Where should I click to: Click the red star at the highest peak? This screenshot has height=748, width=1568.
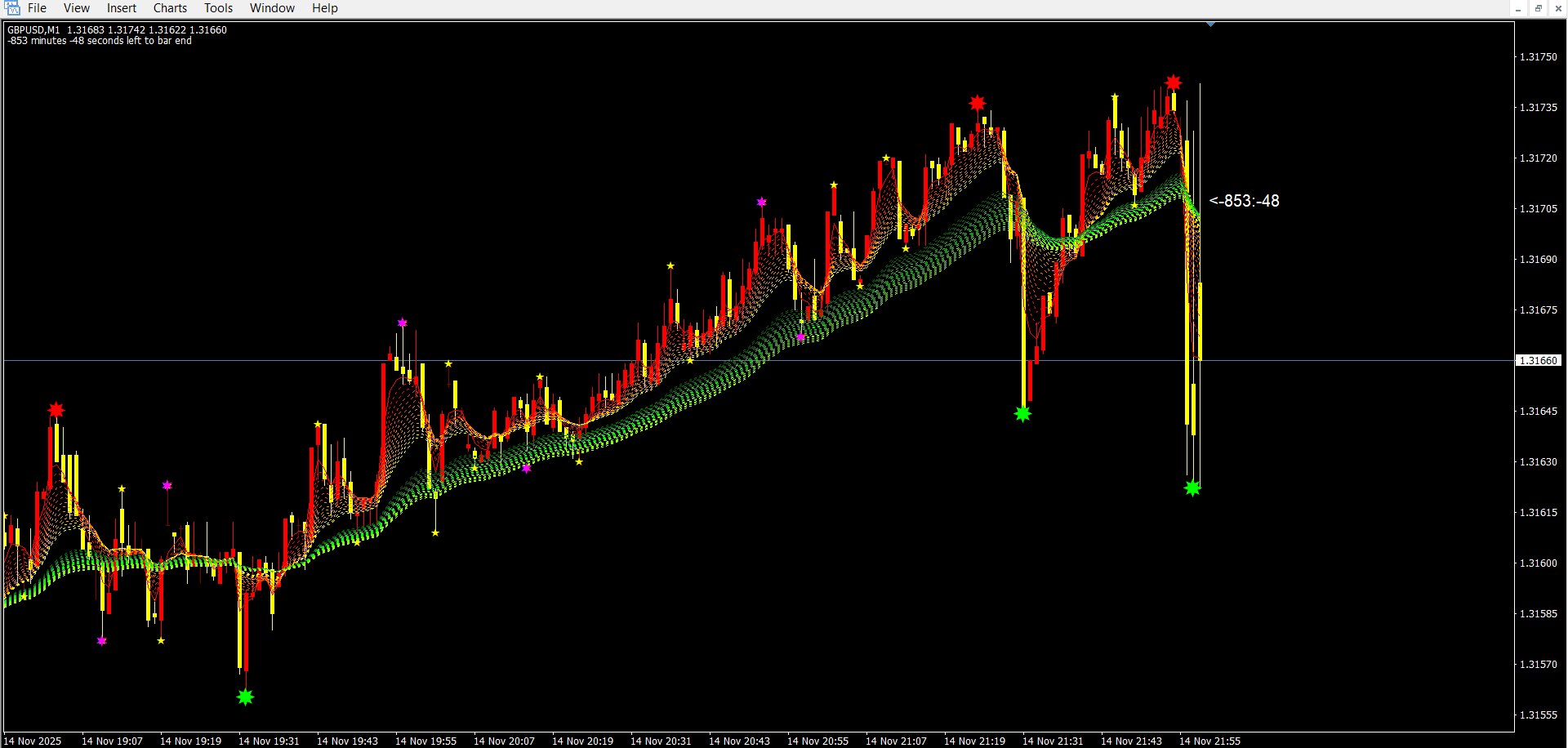[1174, 82]
